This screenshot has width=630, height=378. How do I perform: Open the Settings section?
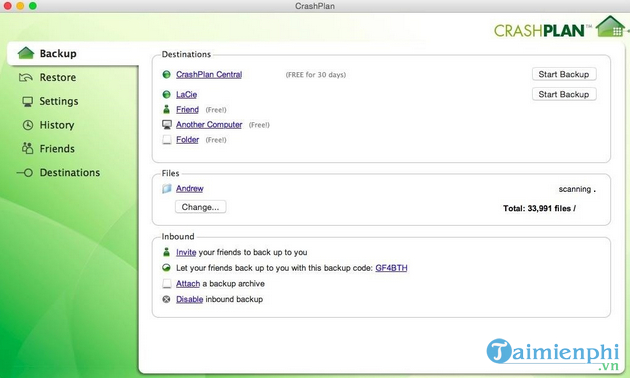pos(59,101)
